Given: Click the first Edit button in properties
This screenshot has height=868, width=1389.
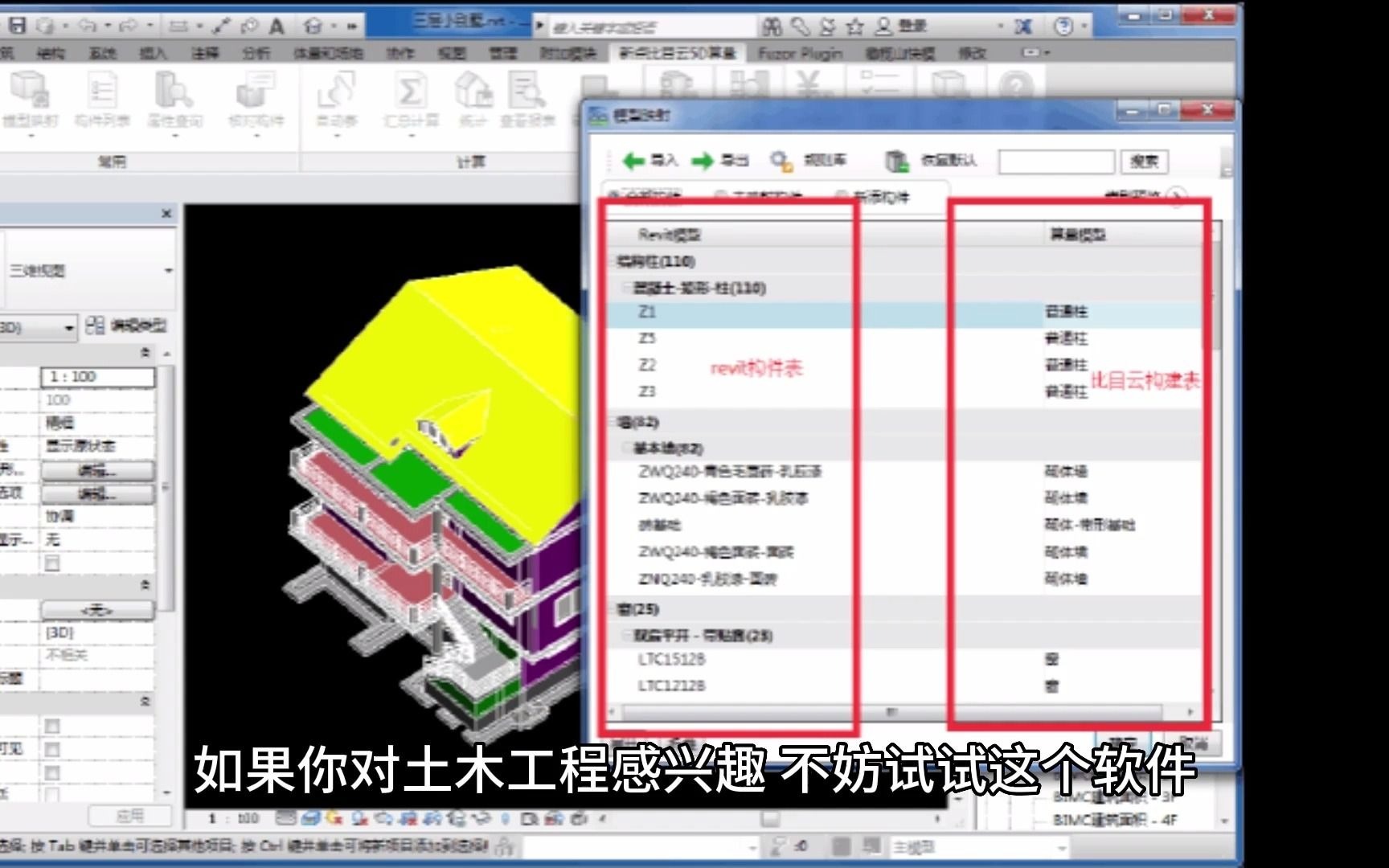Looking at the screenshot, I should click(x=97, y=470).
